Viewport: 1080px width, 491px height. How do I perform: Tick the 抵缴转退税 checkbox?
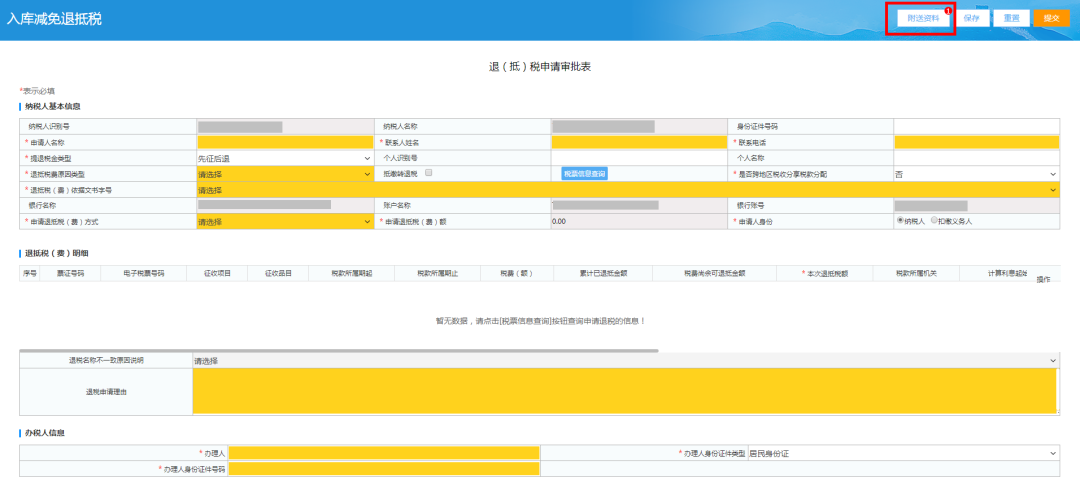[x=428, y=173]
